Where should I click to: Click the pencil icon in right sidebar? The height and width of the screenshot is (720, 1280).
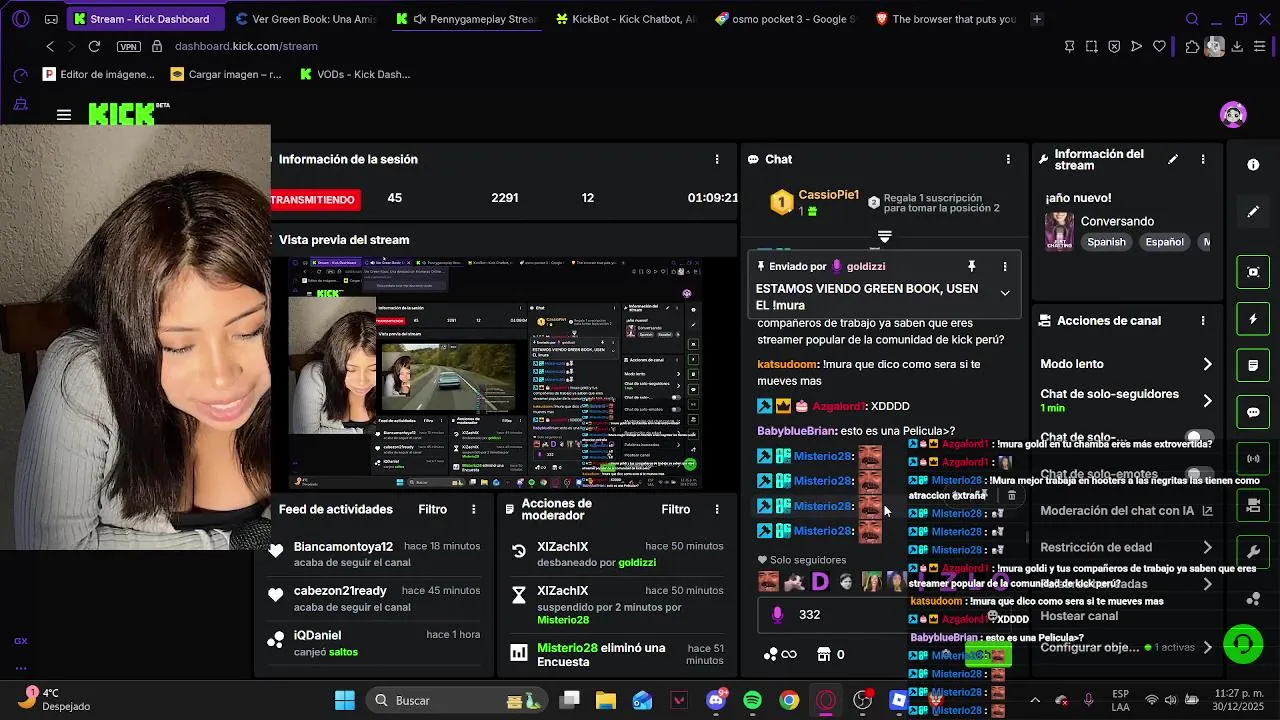1253,212
